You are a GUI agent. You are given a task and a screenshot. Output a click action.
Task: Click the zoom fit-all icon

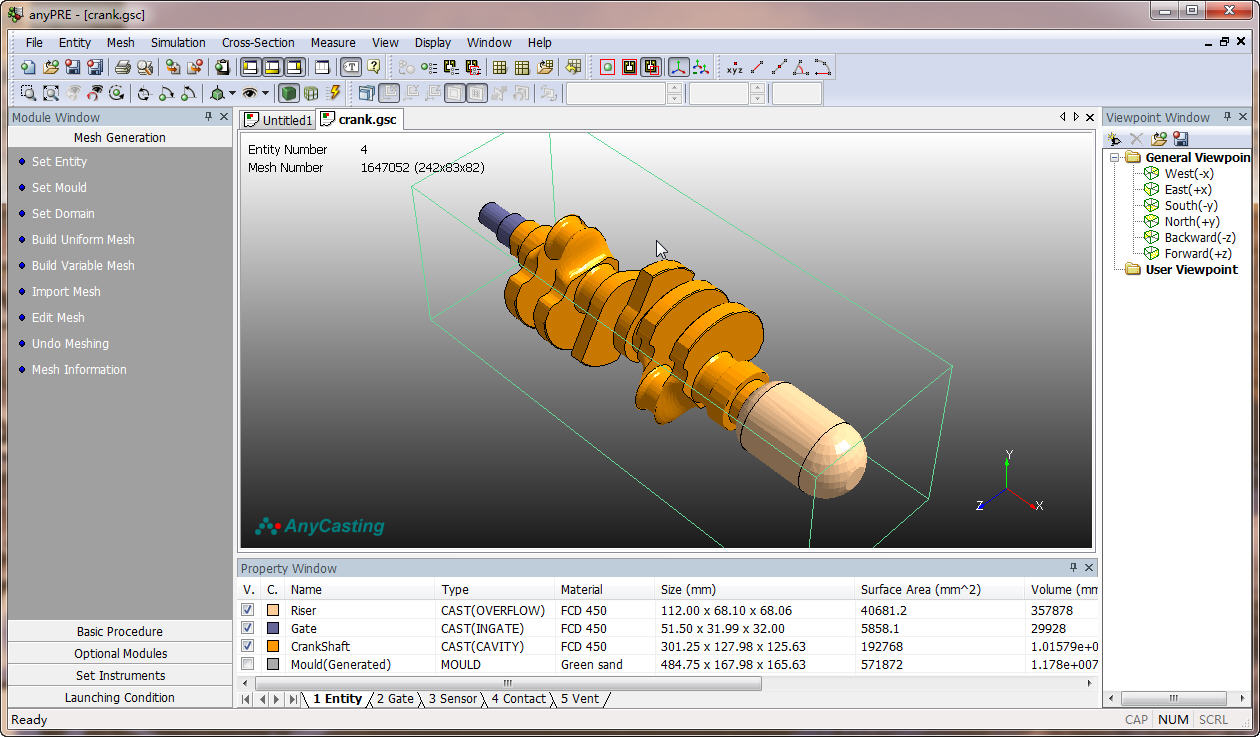[x=50, y=93]
